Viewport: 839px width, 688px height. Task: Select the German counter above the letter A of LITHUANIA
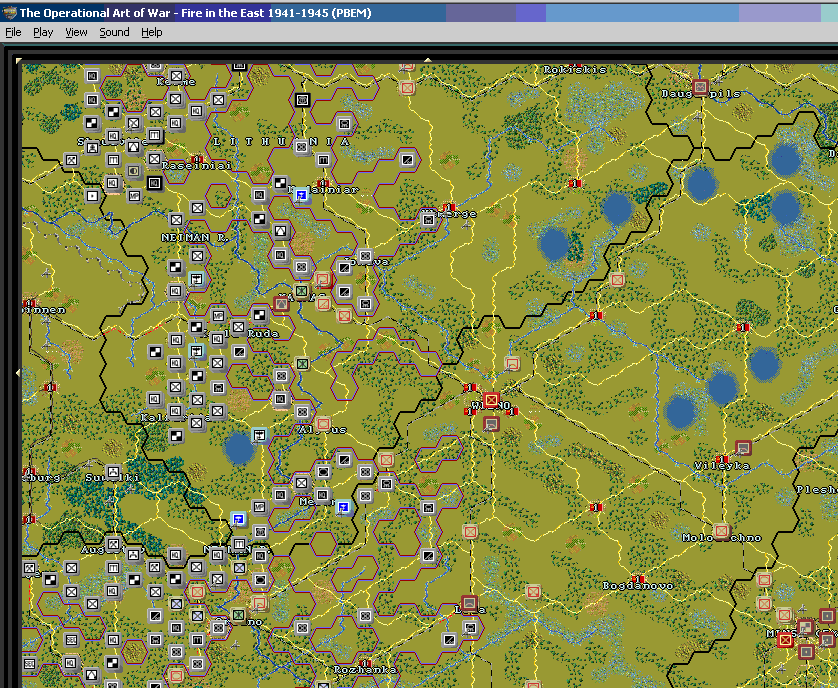(x=344, y=124)
